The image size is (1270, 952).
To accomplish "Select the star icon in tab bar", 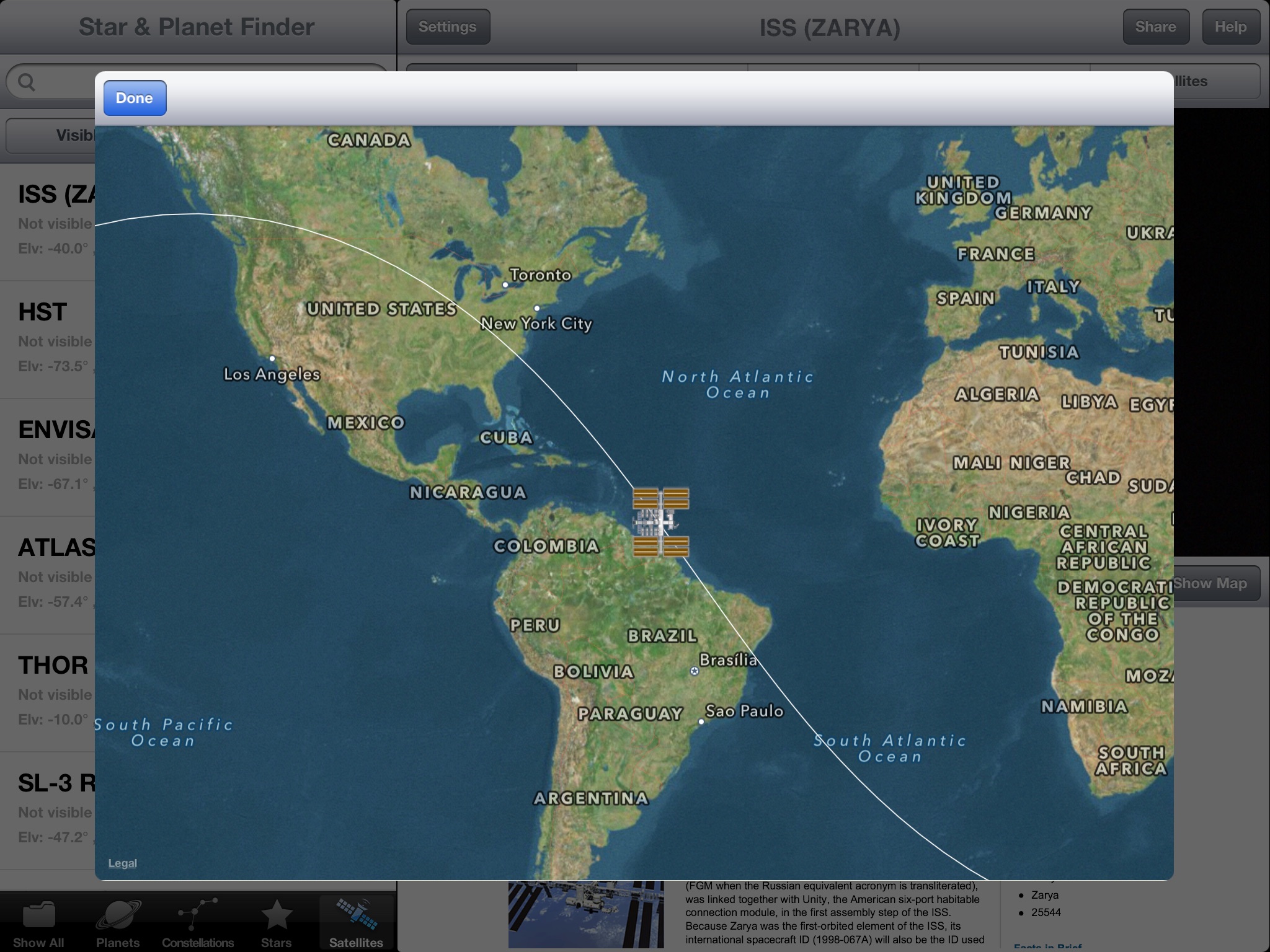I will (277, 915).
